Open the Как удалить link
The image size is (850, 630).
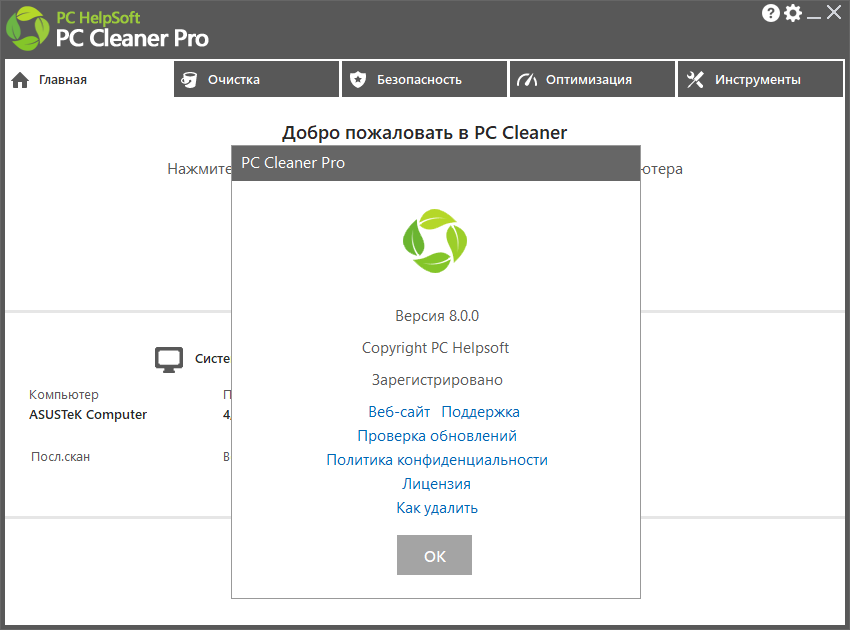coord(437,508)
